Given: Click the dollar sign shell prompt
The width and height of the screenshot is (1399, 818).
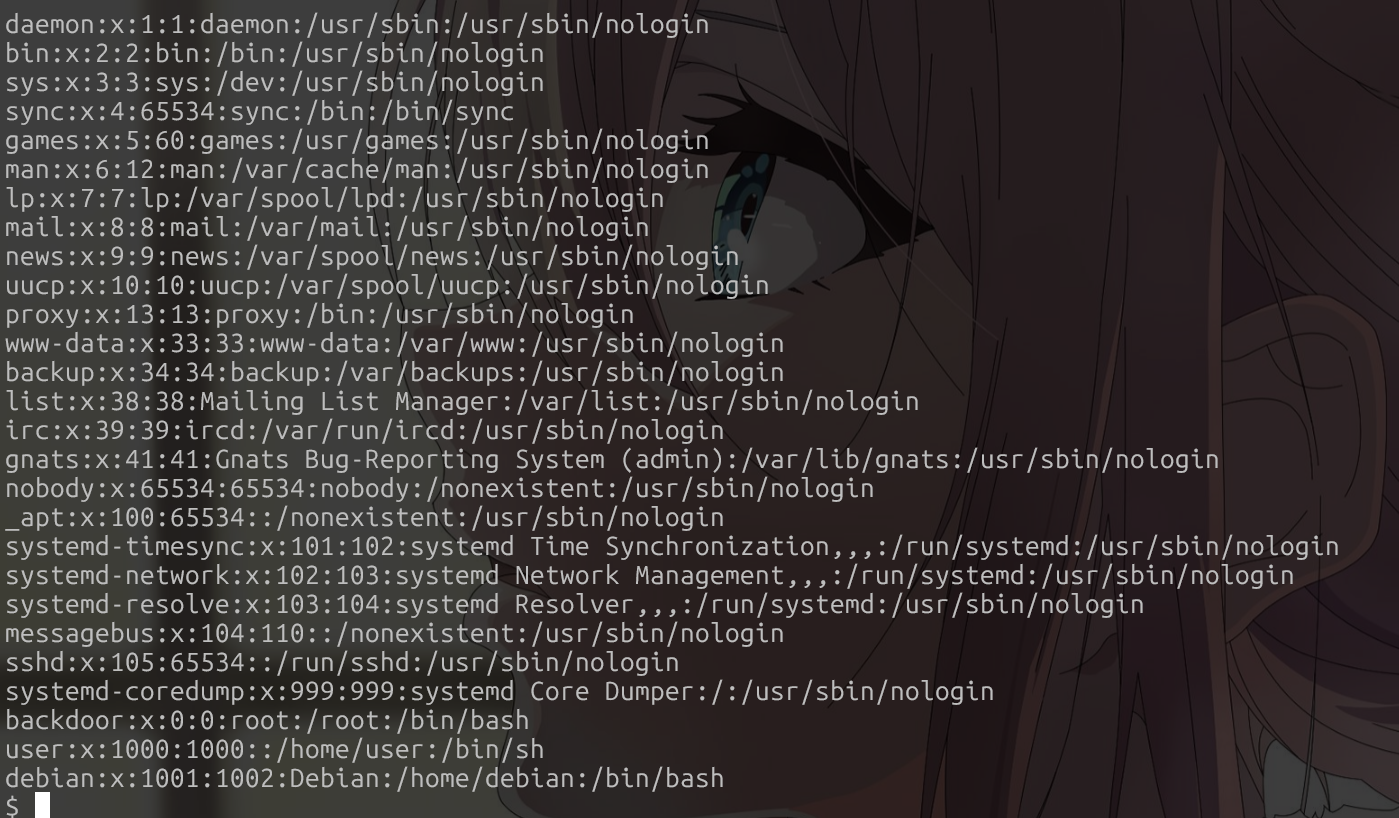Looking at the screenshot, I should (12, 806).
